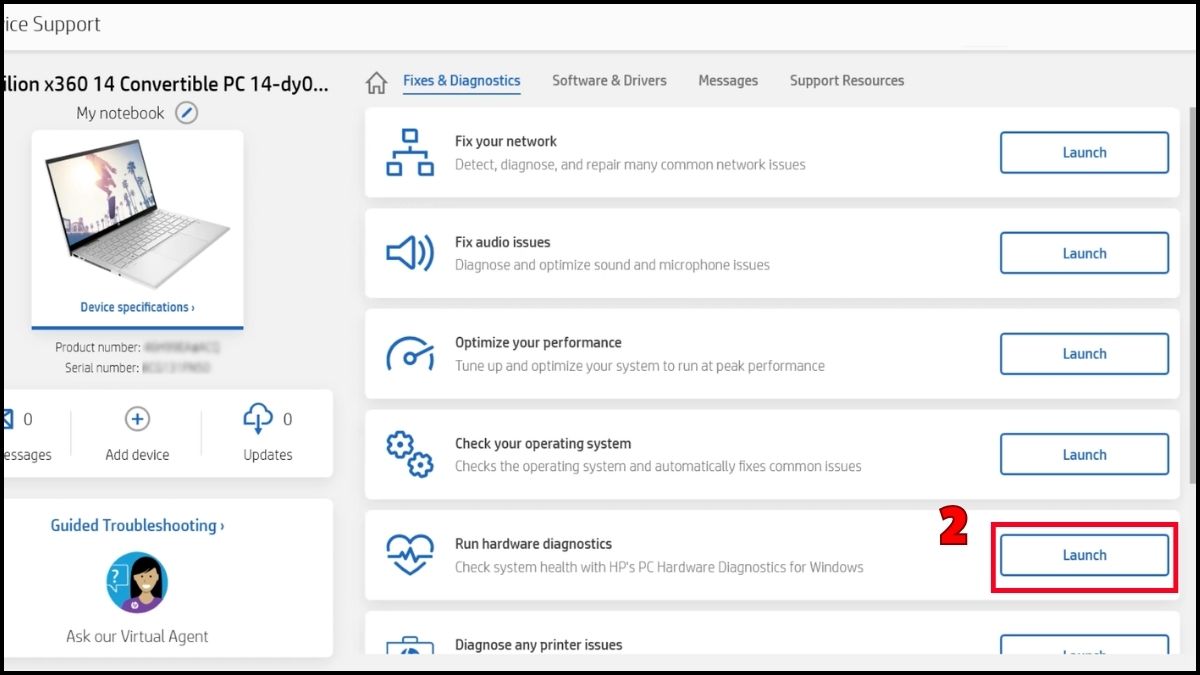
Task: Click the My notebook device name
Action: tap(120, 113)
